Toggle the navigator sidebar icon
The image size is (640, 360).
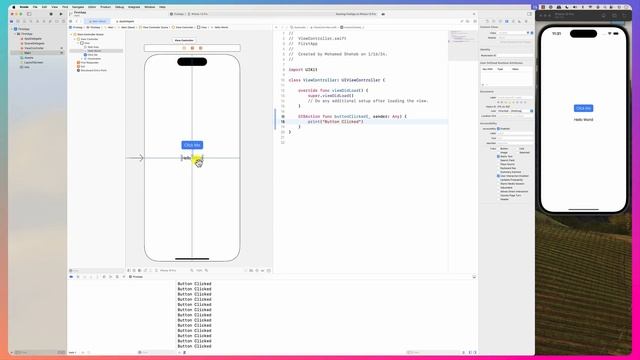click(x=29, y=14)
